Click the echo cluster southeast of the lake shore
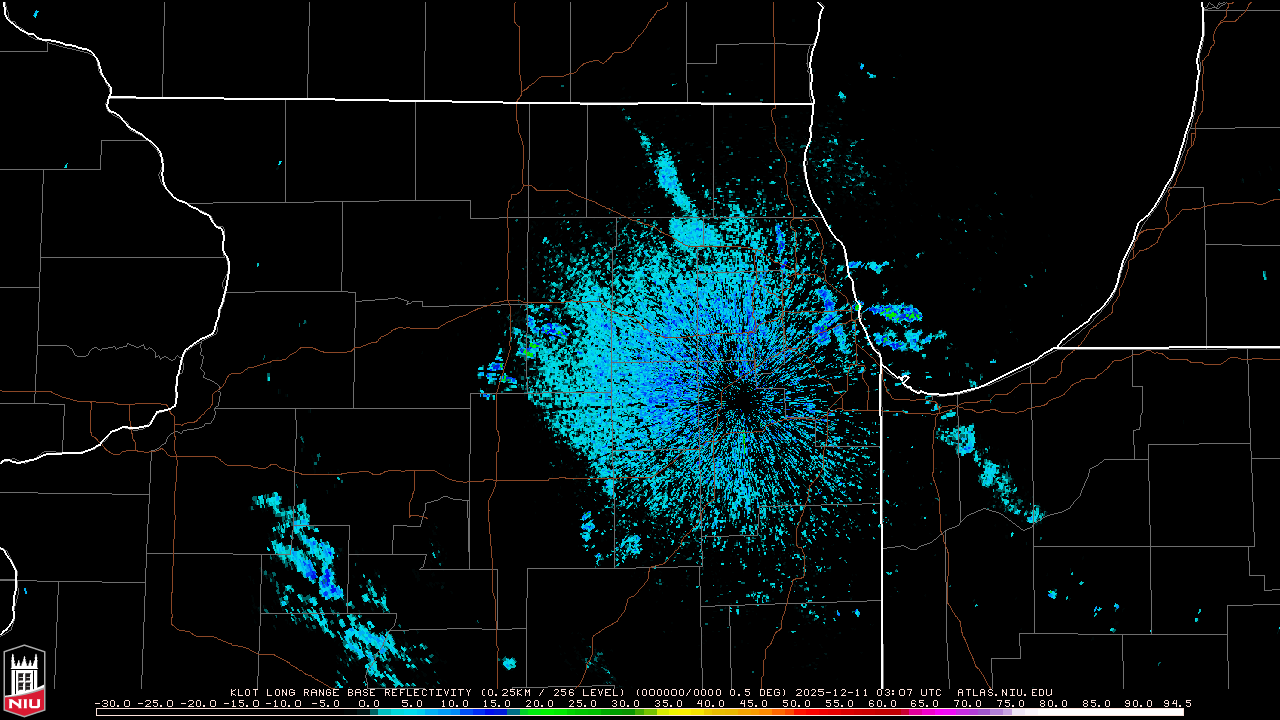 click(x=963, y=438)
